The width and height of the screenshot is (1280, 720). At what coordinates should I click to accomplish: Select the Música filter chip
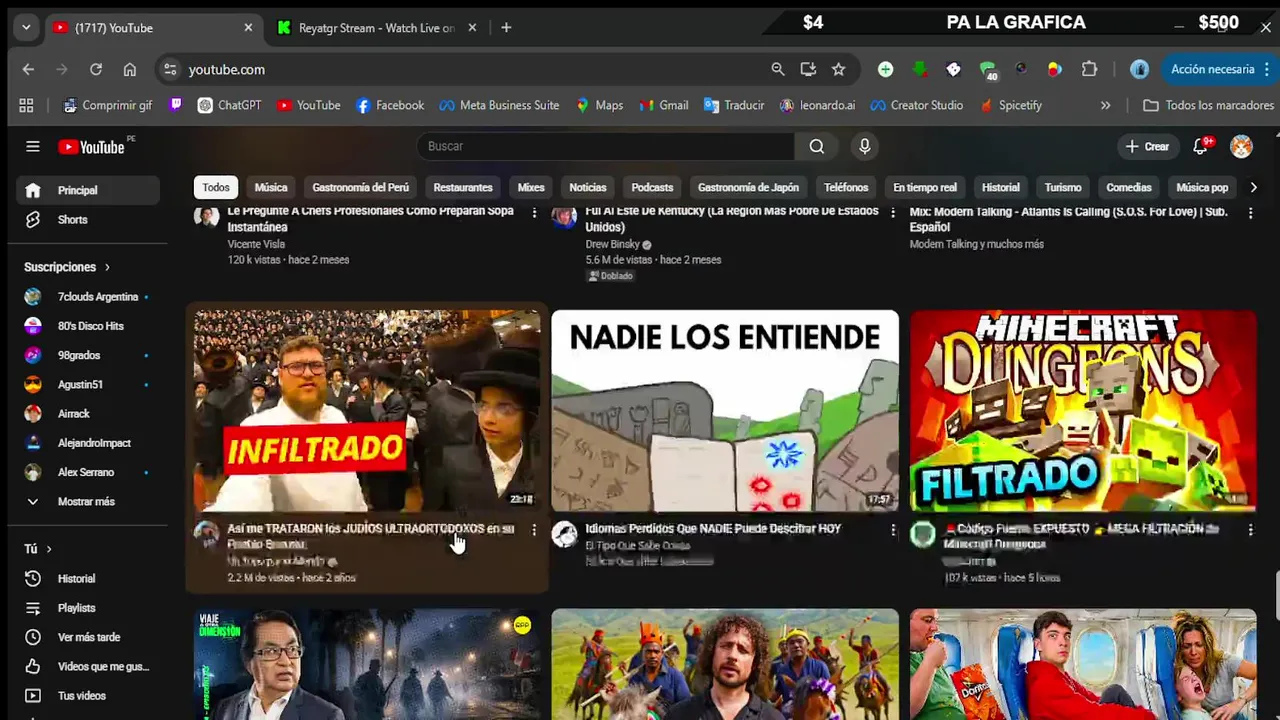pos(271,187)
